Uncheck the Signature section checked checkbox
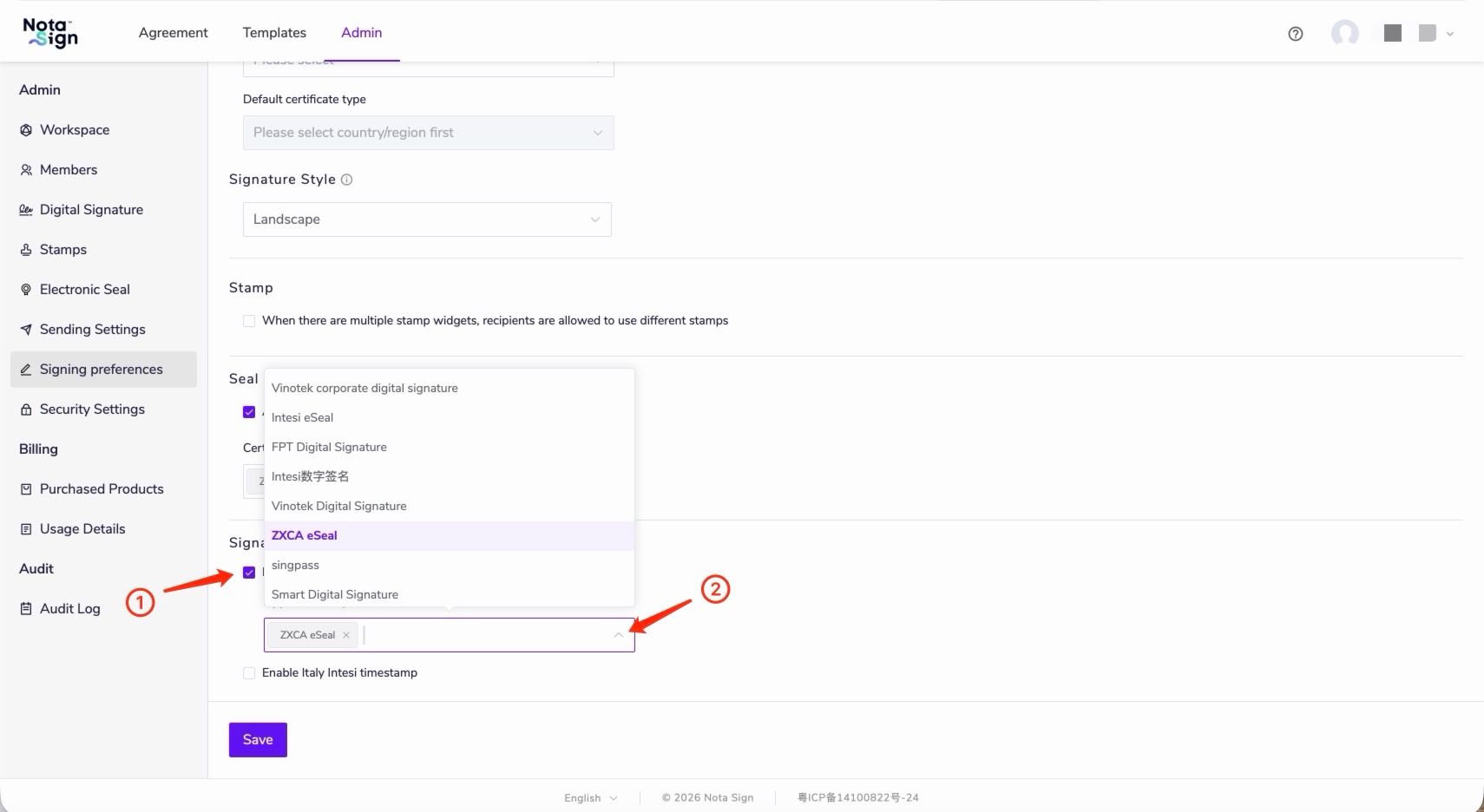The width and height of the screenshot is (1484, 812). pyautogui.click(x=249, y=573)
